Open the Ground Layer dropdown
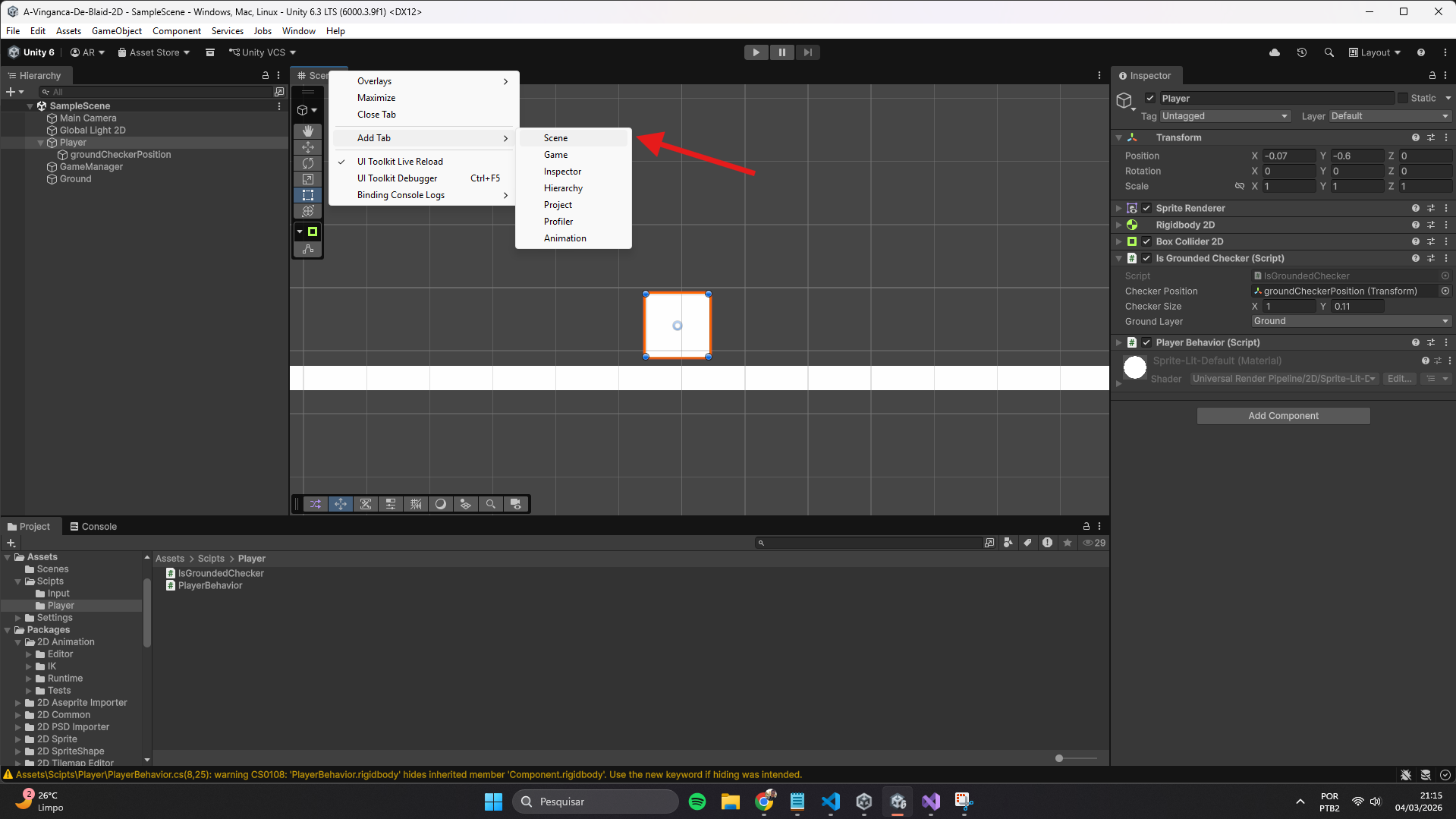Screen dimensions: 1456x819 (1351, 321)
